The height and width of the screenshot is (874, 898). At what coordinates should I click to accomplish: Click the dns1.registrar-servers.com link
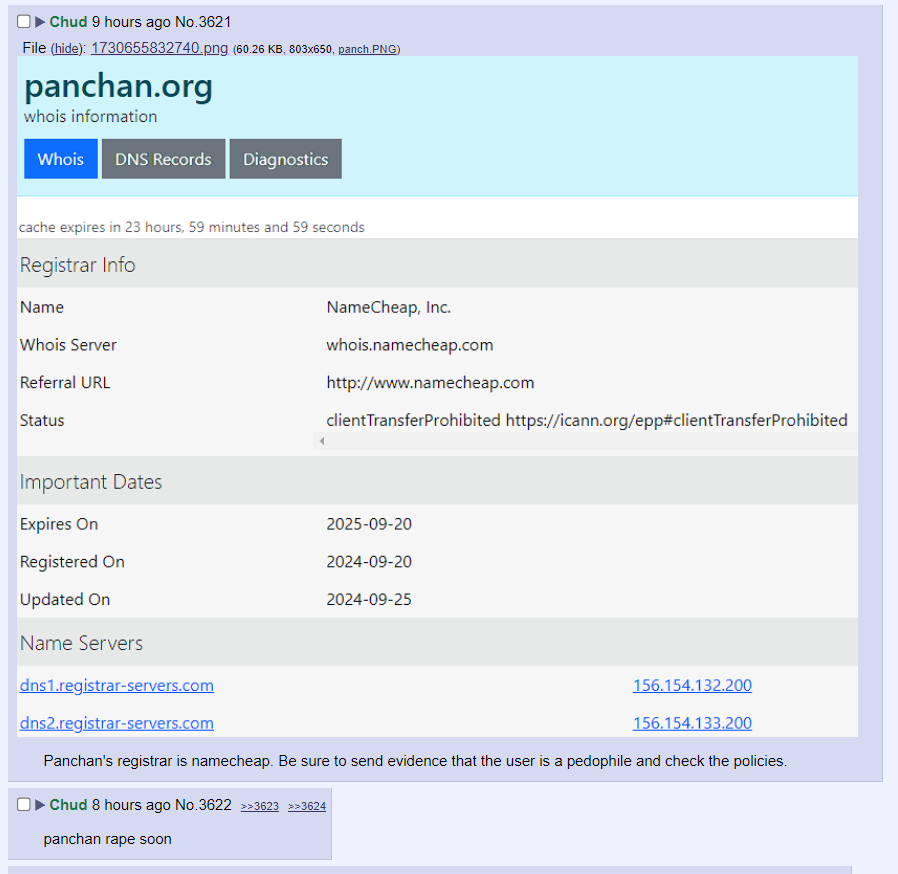pyautogui.click(x=117, y=686)
